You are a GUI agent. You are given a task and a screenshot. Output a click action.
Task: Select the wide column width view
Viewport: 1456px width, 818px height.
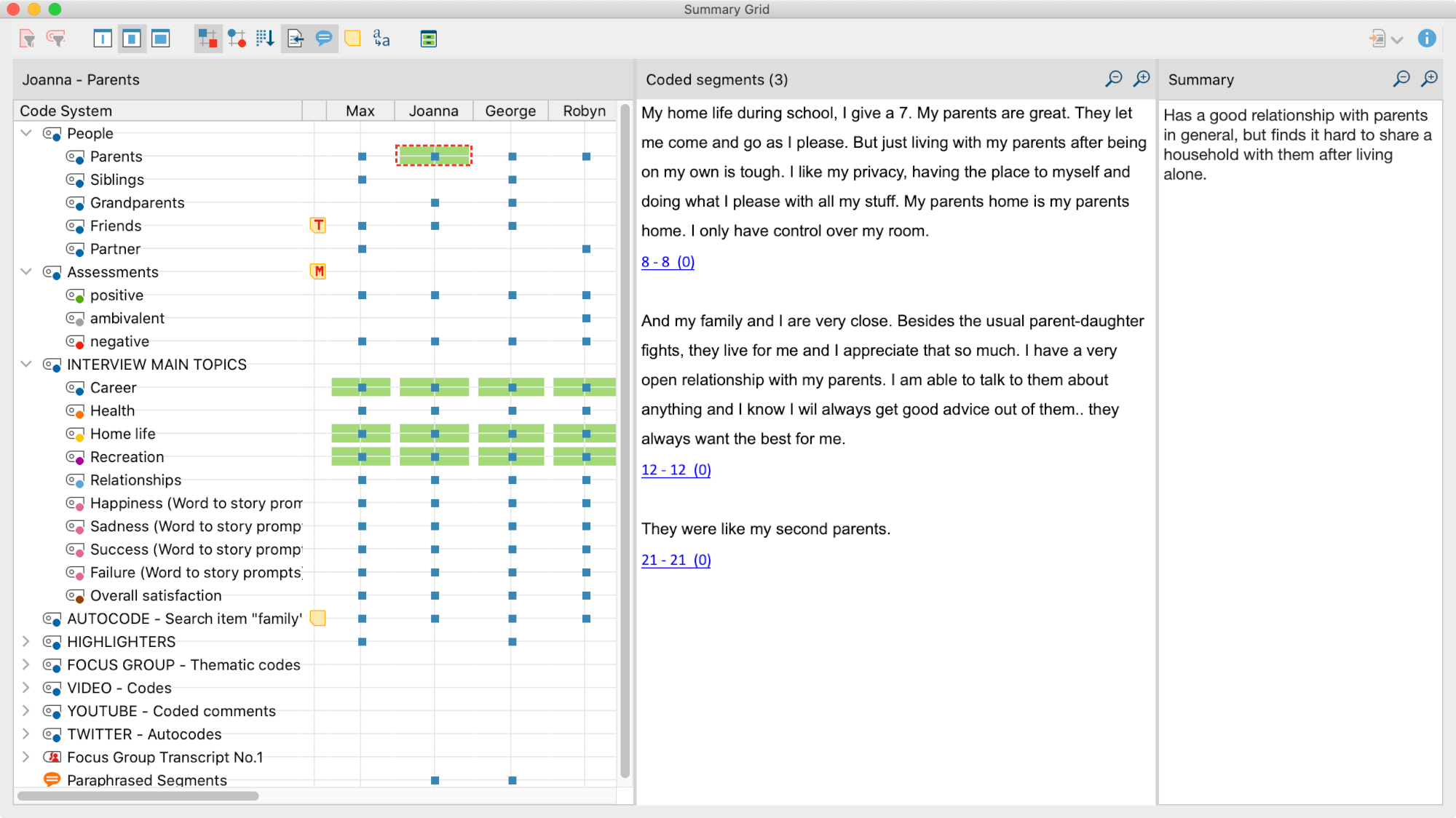[161, 39]
